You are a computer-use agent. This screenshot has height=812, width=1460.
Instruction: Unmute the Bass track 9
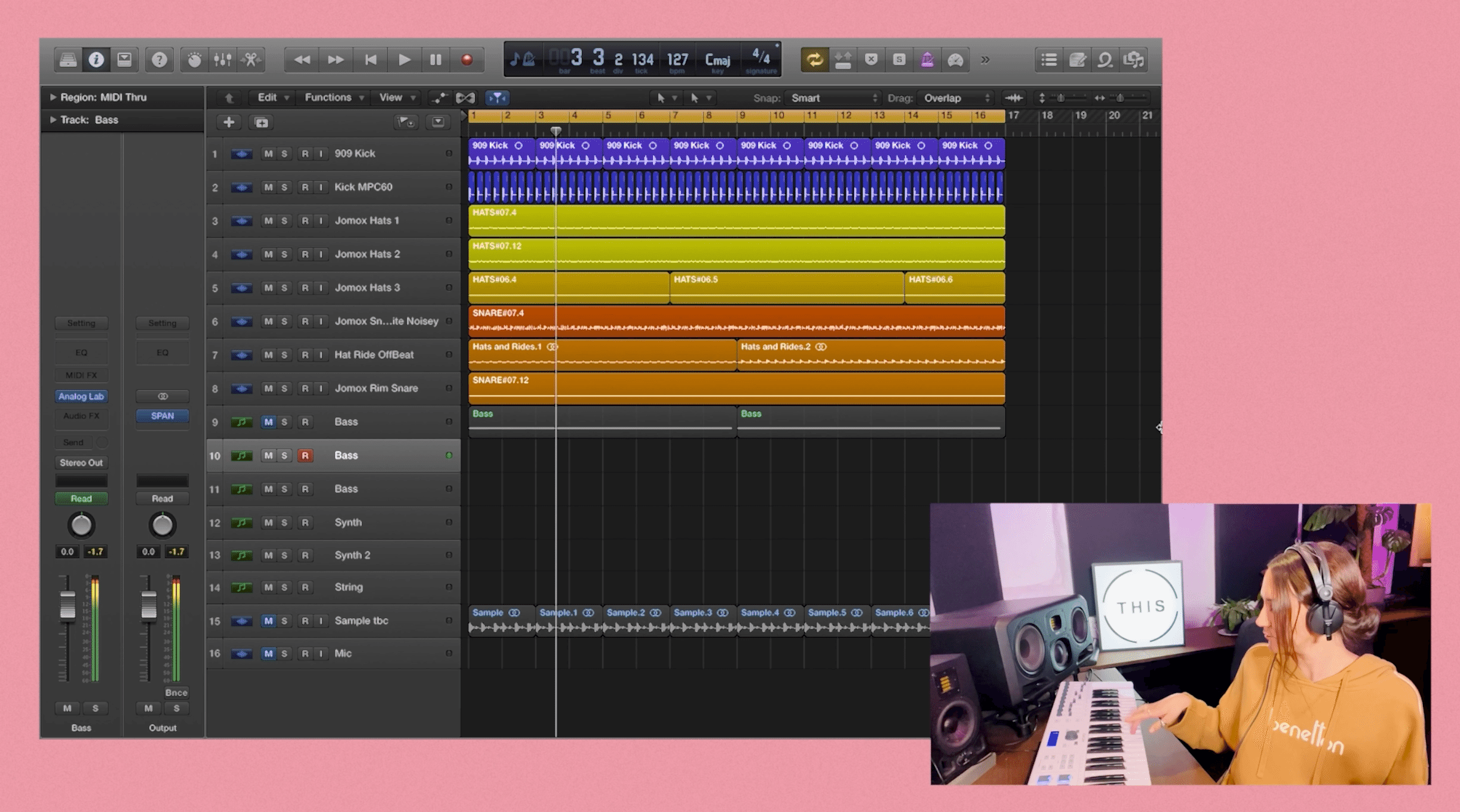[x=268, y=422]
